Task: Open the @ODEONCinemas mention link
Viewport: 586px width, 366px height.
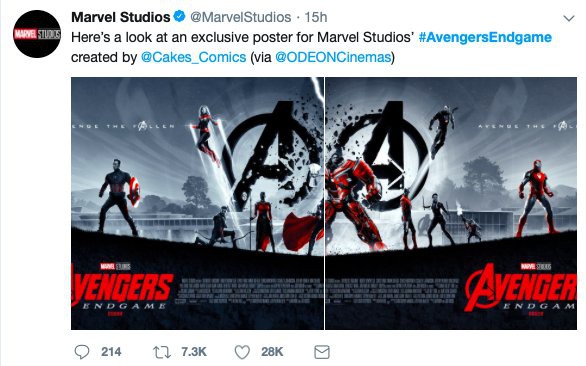Action: pyautogui.click(x=333, y=57)
